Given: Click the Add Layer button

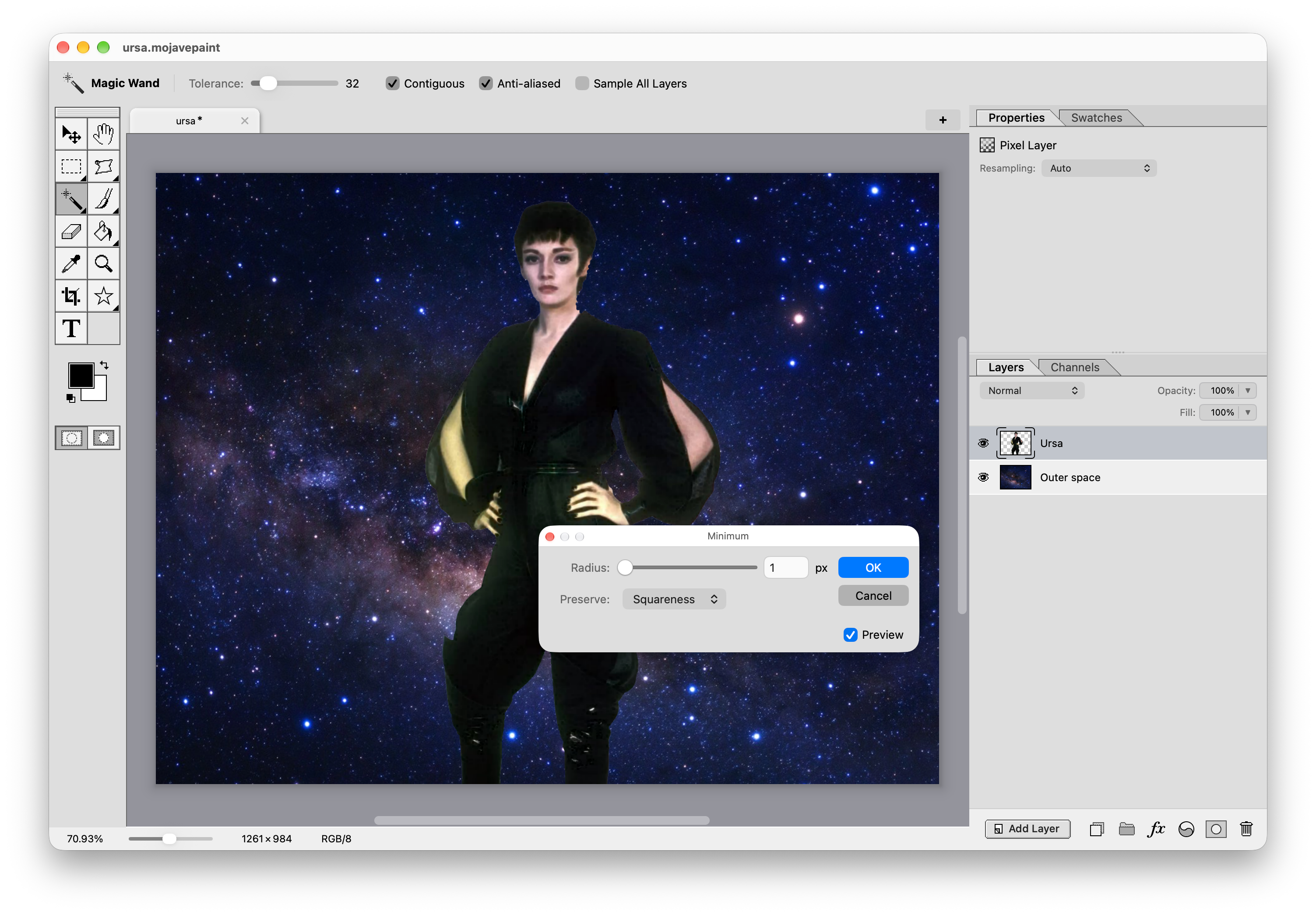Looking at the screenshot, I should tap(1027, 829).
